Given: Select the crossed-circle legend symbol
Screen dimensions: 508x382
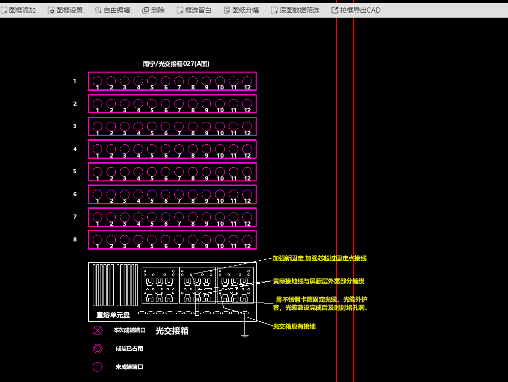Looking at the screenshot, I should pyautogui.click(x=98, y=331).
